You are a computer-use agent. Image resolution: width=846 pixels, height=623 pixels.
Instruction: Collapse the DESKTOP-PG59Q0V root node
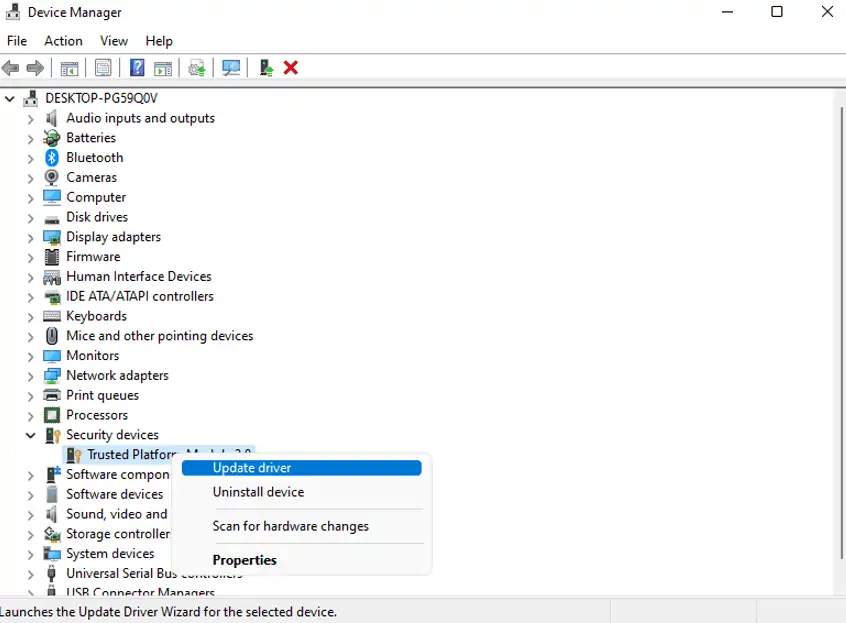coord(10,99)
